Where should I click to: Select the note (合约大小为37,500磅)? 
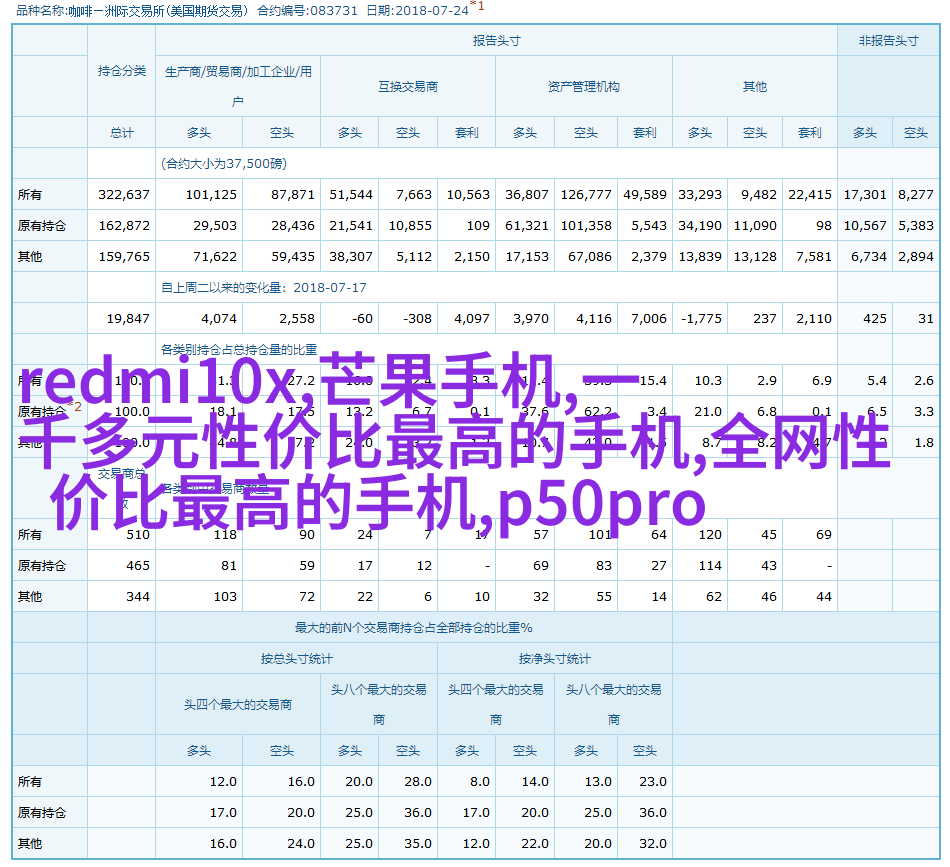(224, 164)
